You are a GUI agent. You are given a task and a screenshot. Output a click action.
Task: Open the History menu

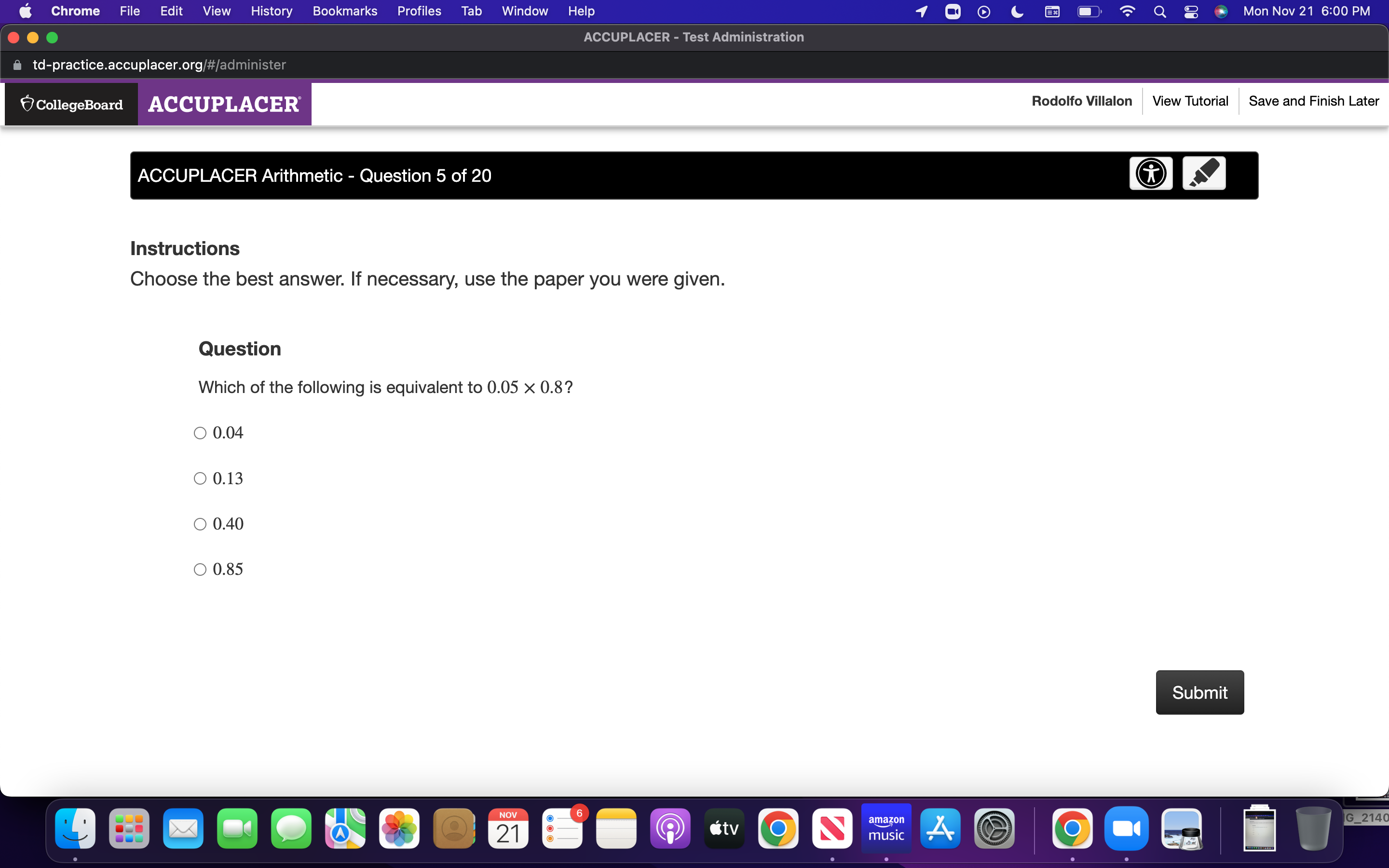[271, 11]
